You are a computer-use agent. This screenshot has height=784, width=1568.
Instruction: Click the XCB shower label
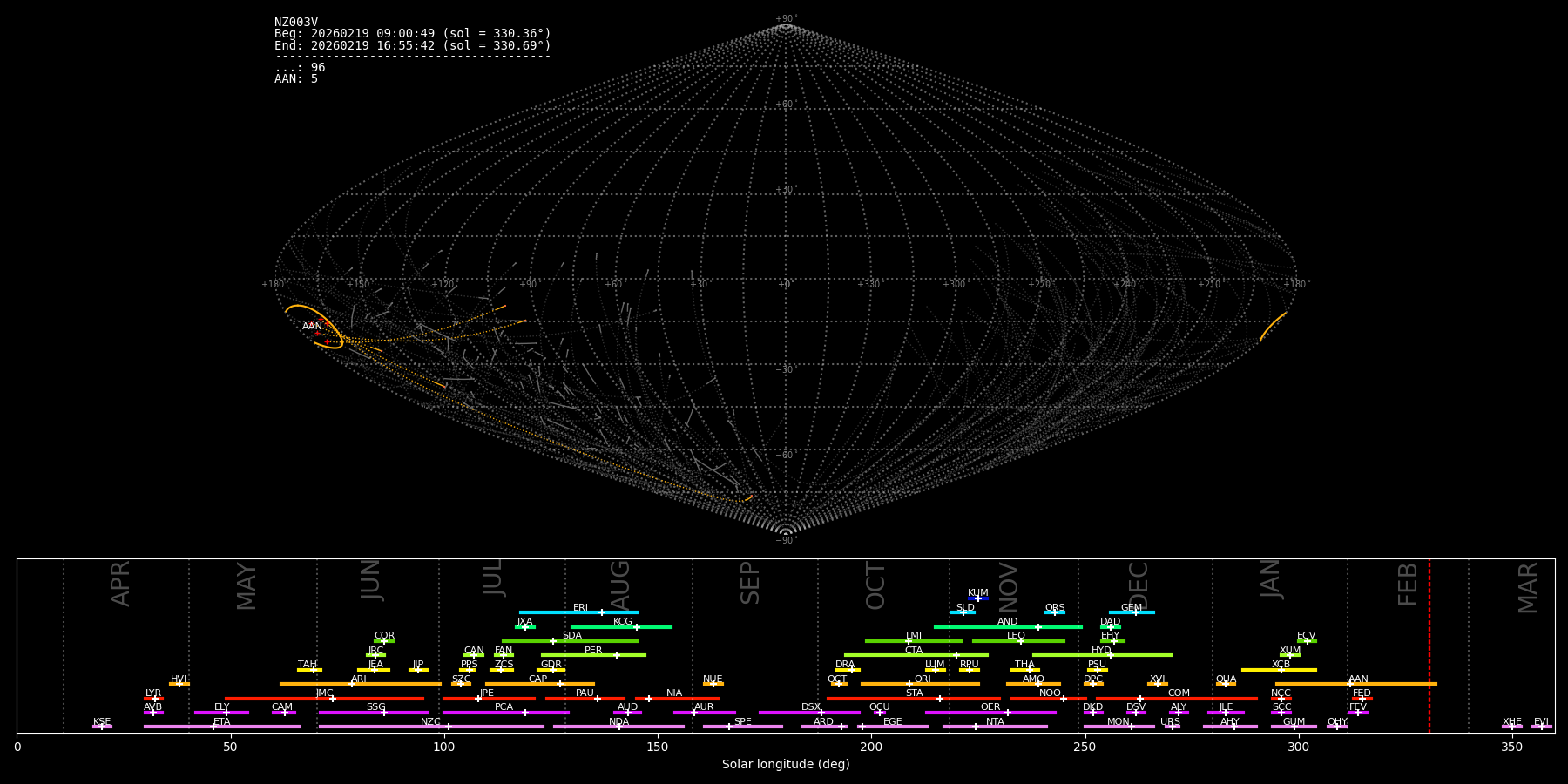[x=1281, y=665]
